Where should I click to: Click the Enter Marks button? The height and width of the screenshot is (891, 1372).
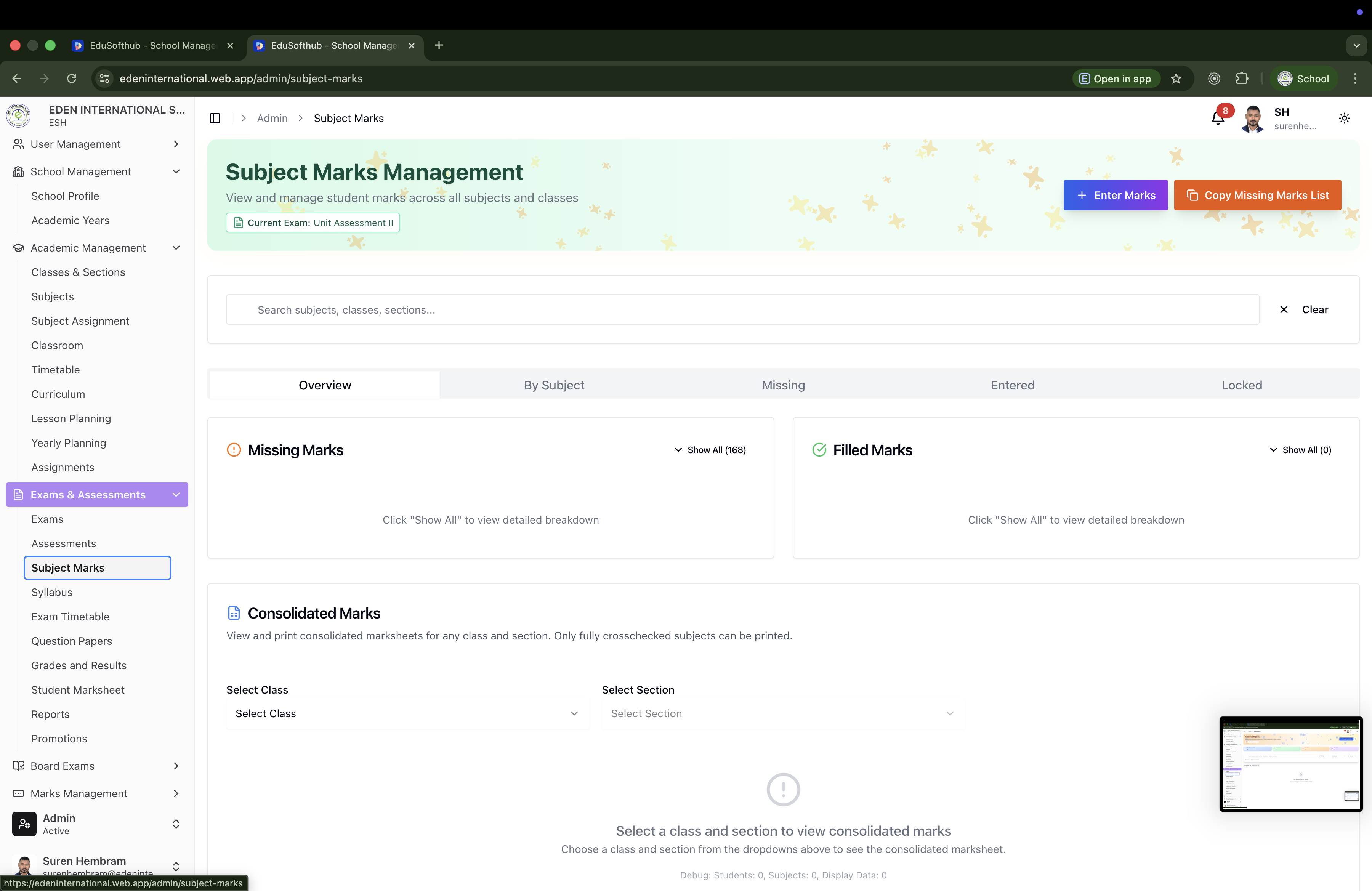(x=1115, y=195)
